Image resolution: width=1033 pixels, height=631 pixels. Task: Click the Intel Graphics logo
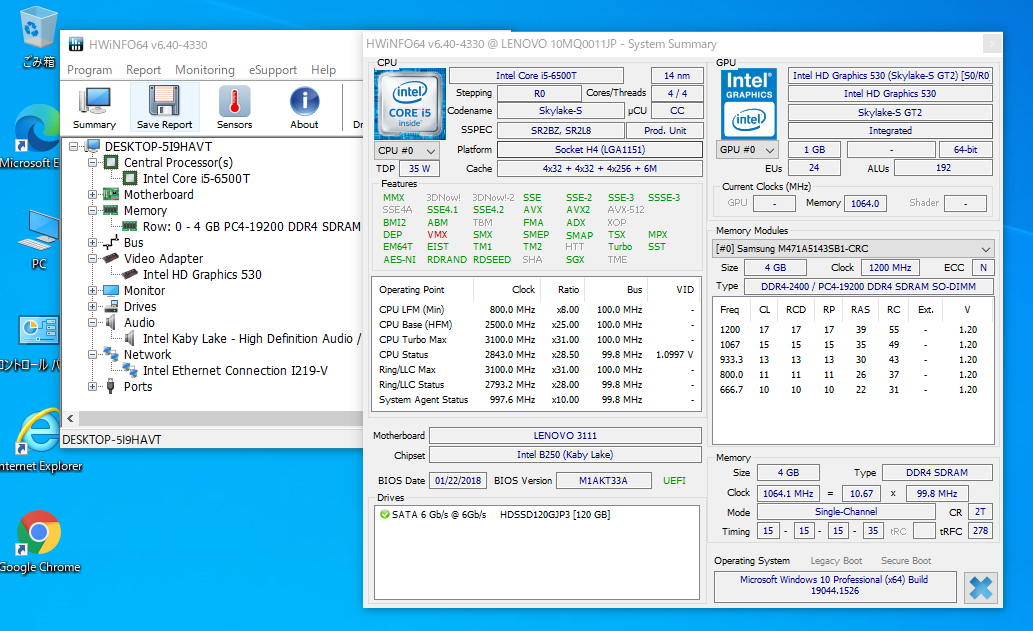748,103
